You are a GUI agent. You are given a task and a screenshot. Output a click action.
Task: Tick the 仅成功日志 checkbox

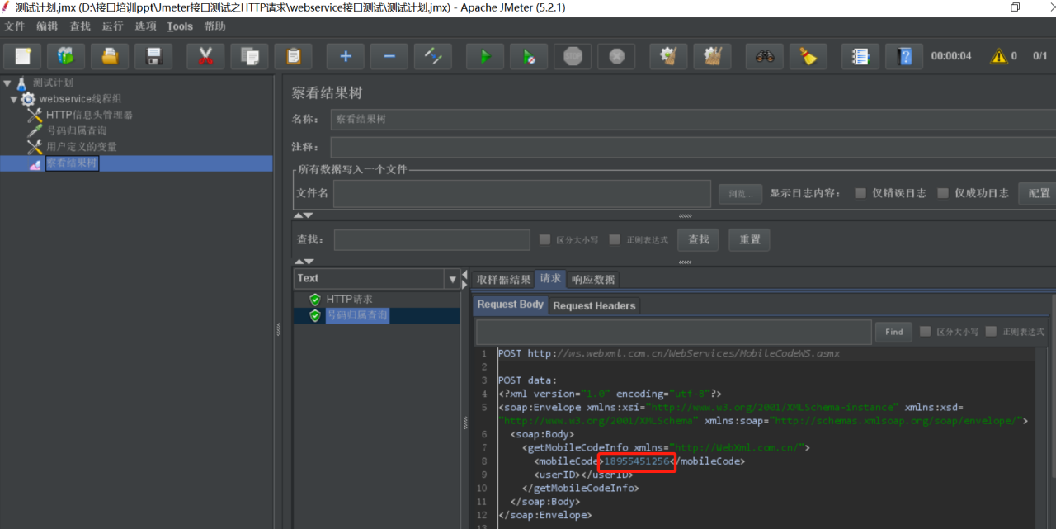tap(943, 193)
